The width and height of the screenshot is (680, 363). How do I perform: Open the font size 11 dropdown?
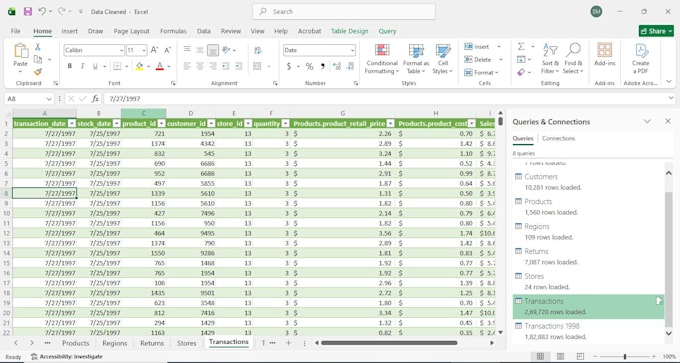coord(144,50)
